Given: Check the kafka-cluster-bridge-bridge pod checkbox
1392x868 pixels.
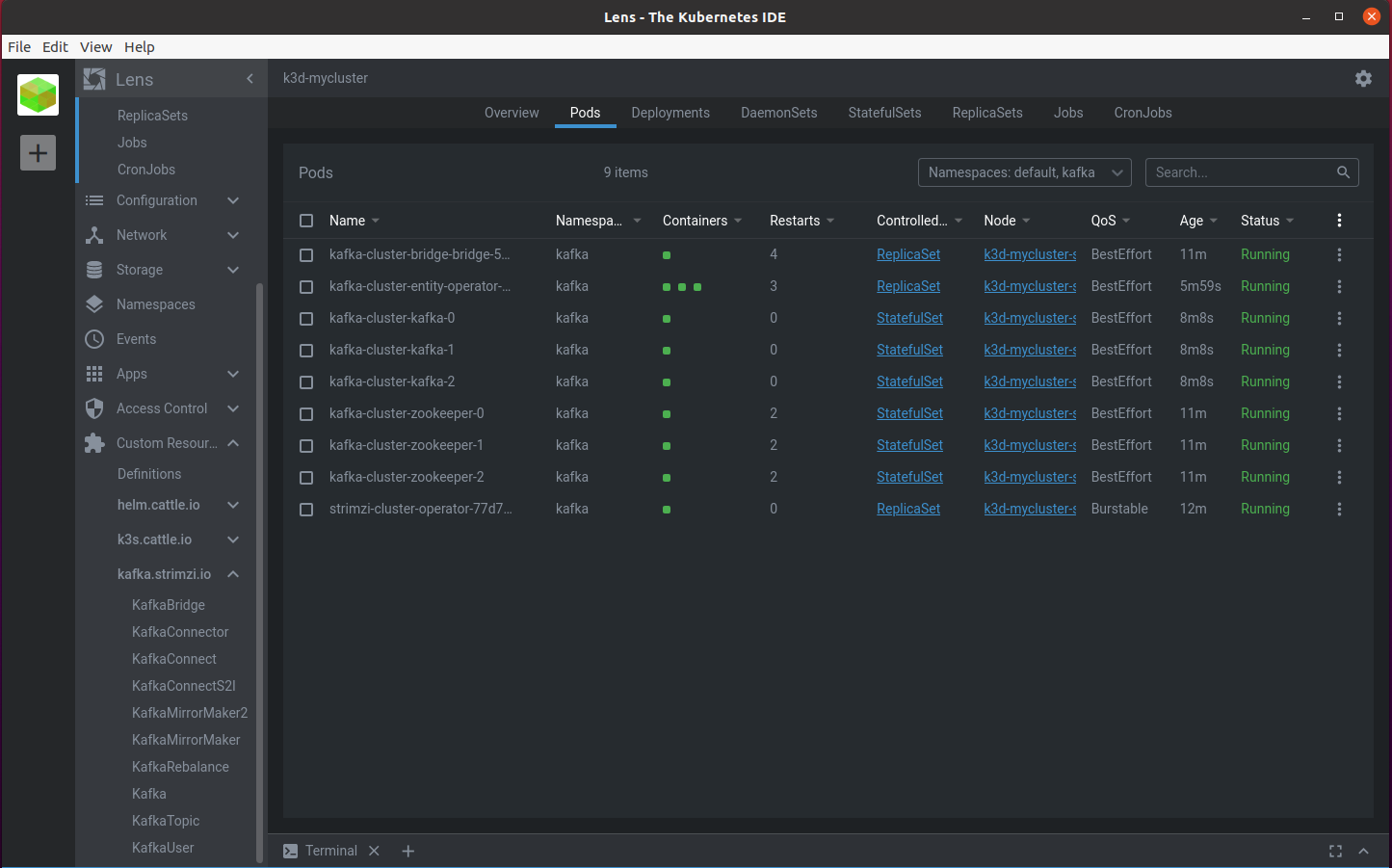Looking at the screenshot, I should pyautogui.click(x=306, y=255).
